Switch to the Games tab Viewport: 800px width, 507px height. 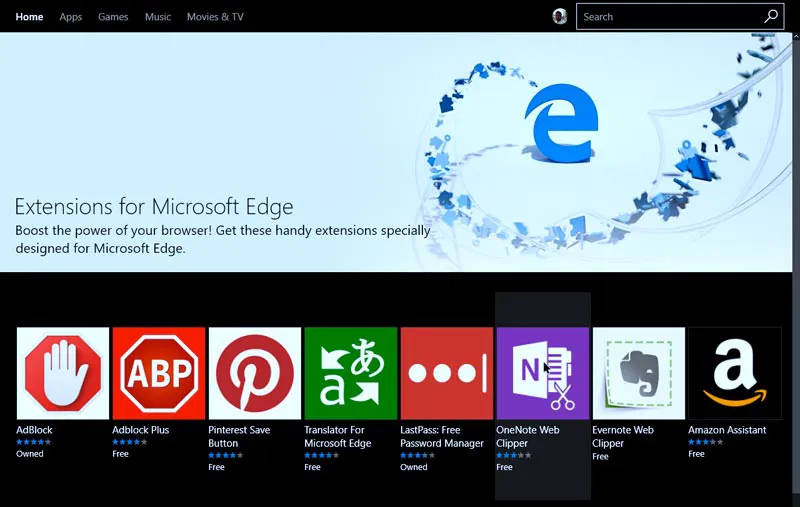113,17
